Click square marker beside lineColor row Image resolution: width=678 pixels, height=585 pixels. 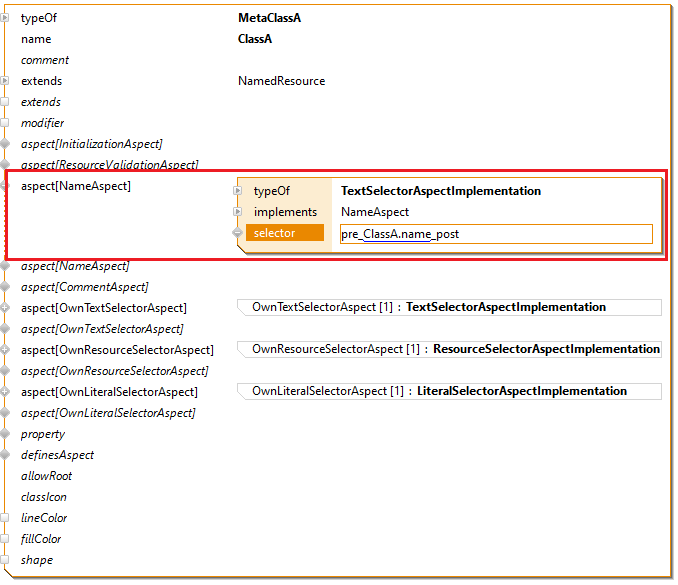click(x=5, y=518)
